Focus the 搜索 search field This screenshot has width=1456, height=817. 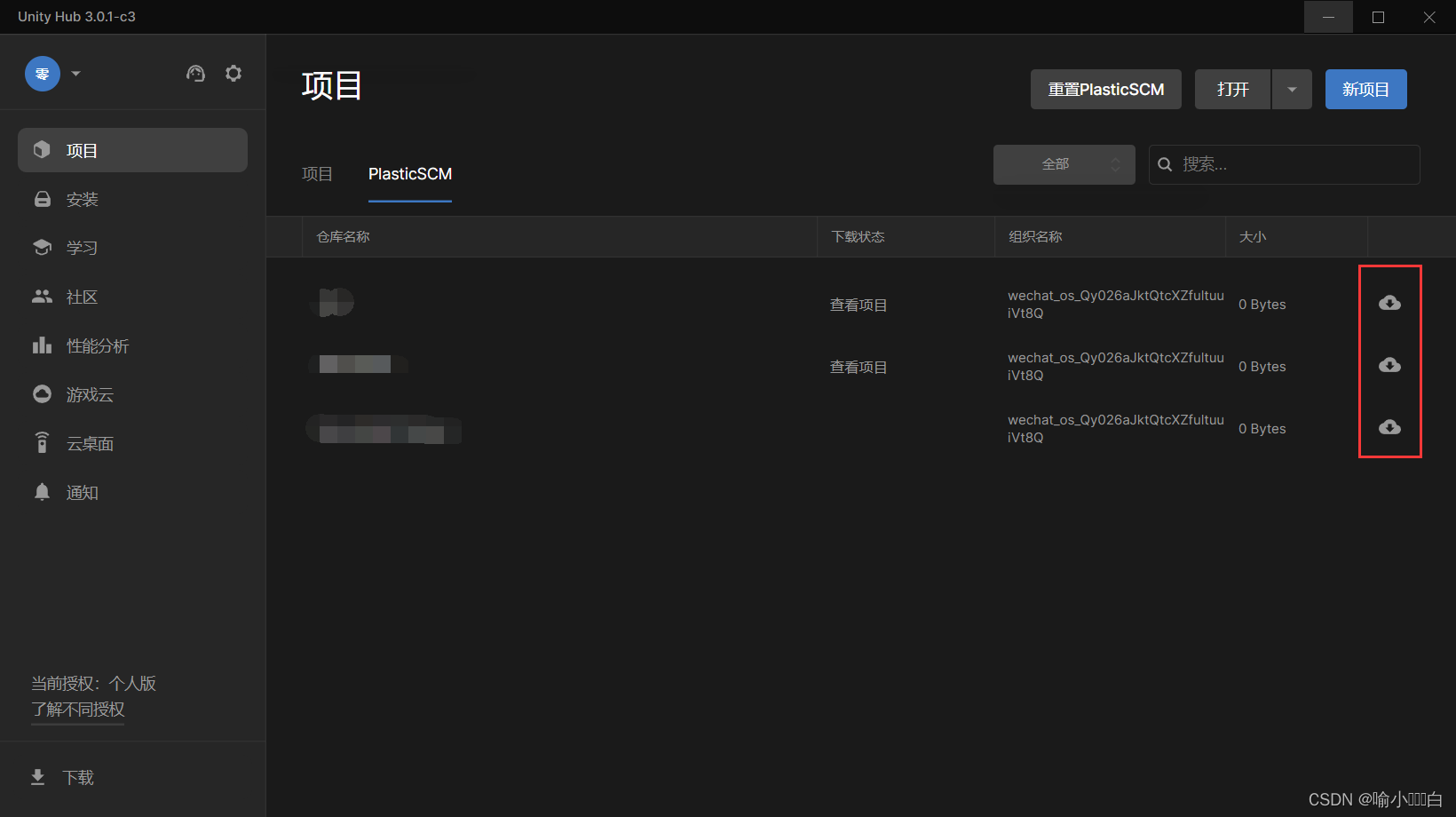coord(1284,164)
